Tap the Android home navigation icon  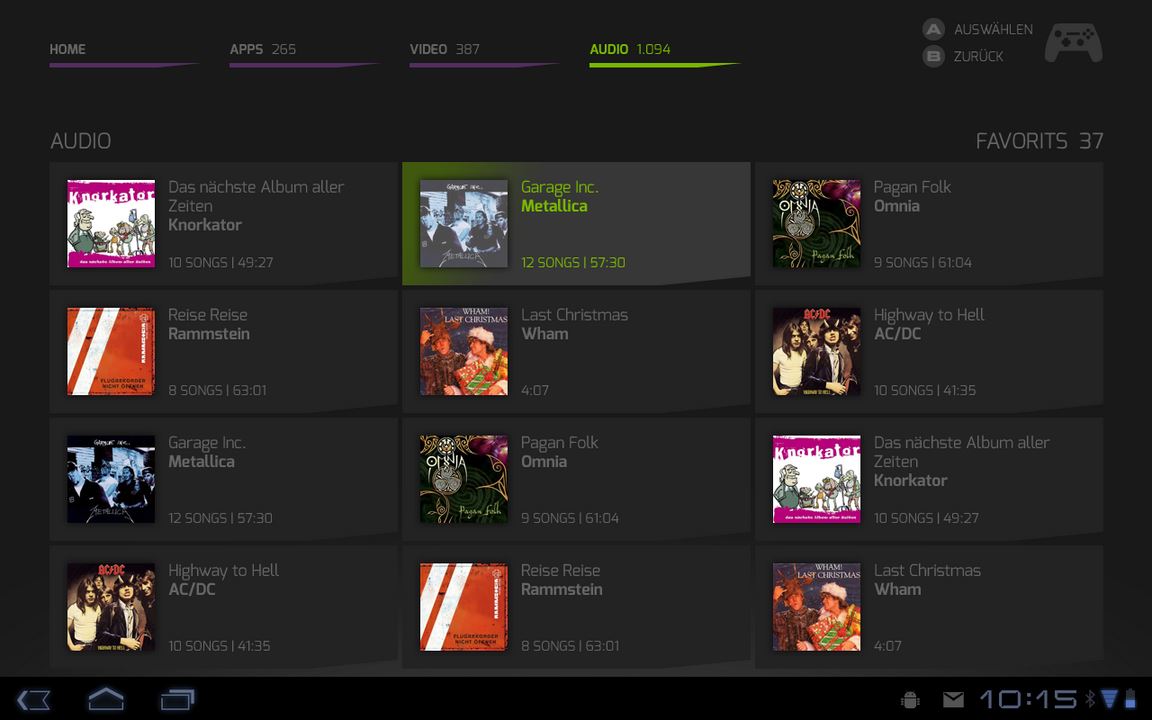tap(106, 699)
